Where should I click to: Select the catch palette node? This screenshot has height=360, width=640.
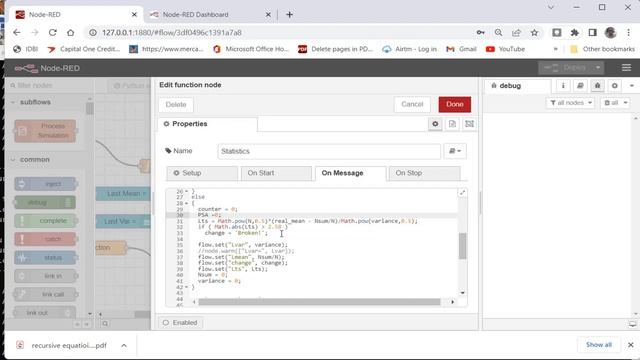[x=45, y=239]
